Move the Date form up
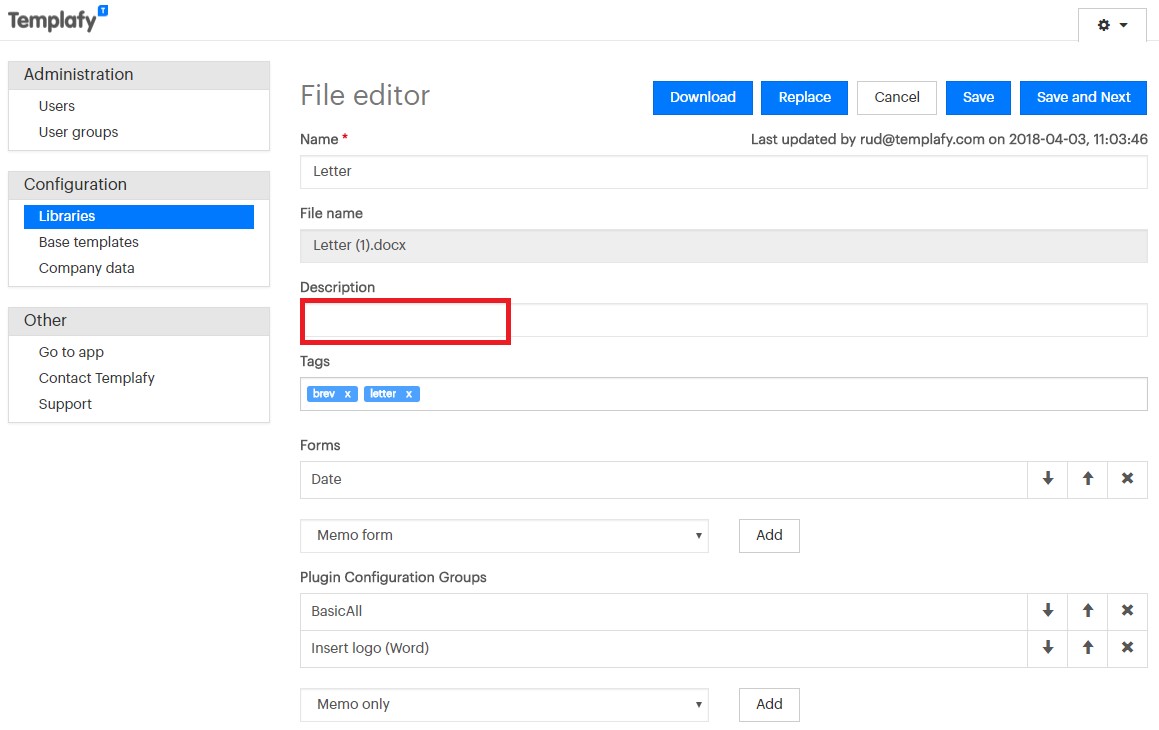This screenshot has width=1159, height=730. (x=1087, y=479)
